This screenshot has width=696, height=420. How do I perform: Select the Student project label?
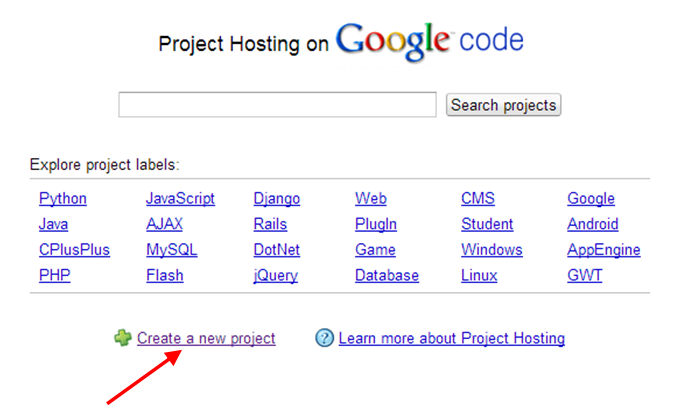(487, 225)
